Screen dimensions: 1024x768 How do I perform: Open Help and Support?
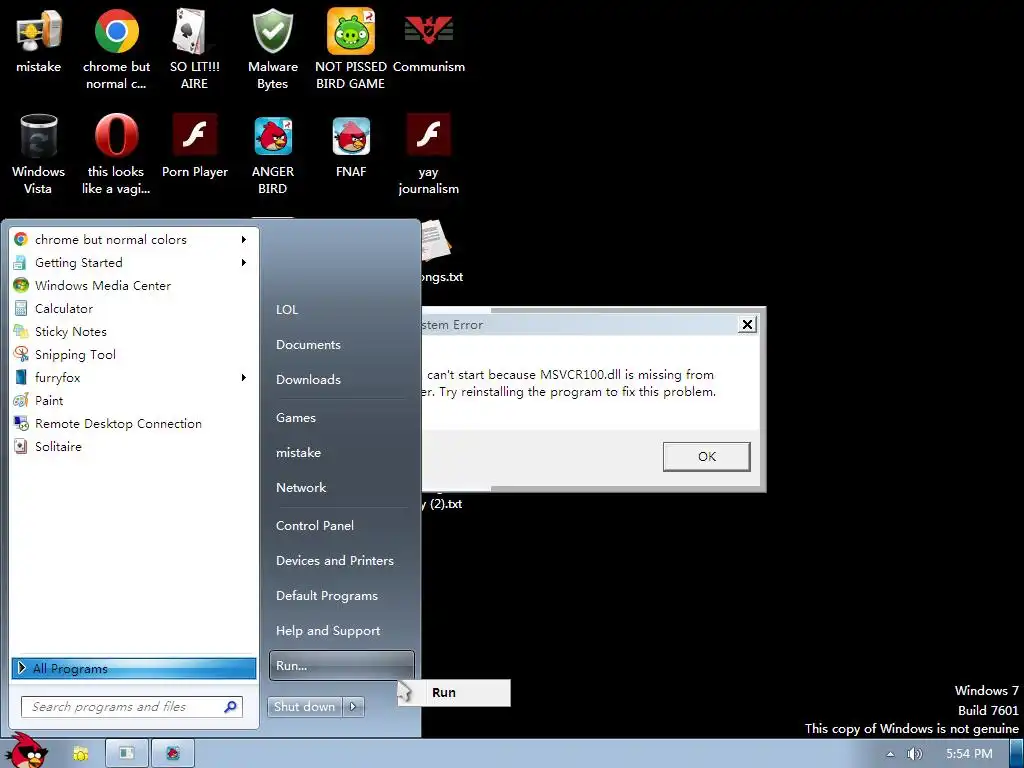(x=328, y=631)
